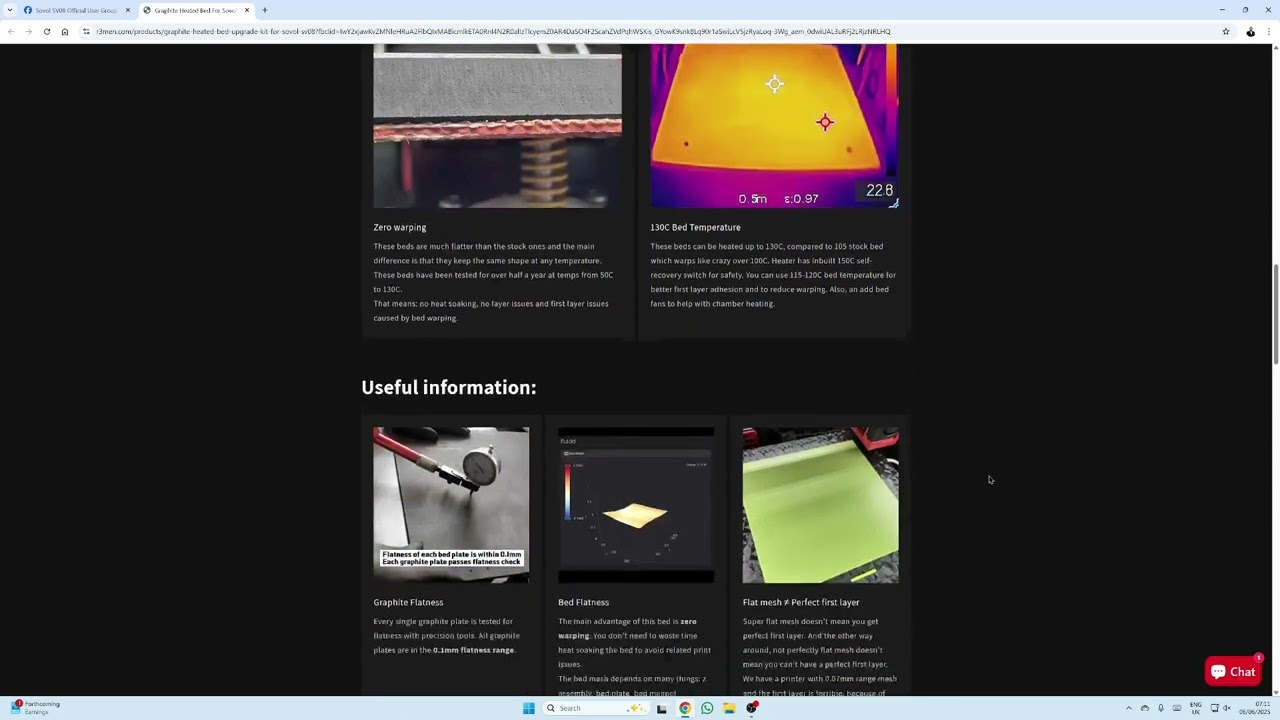Click the 'Graphite Flatness' caption

coord(408,602)
